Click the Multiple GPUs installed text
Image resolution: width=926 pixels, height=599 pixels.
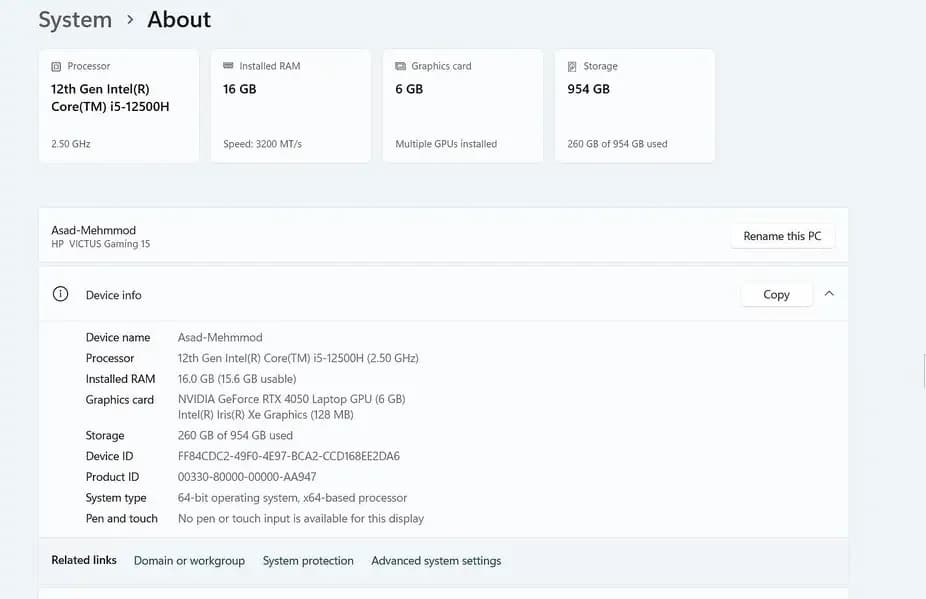pos(446,144)
